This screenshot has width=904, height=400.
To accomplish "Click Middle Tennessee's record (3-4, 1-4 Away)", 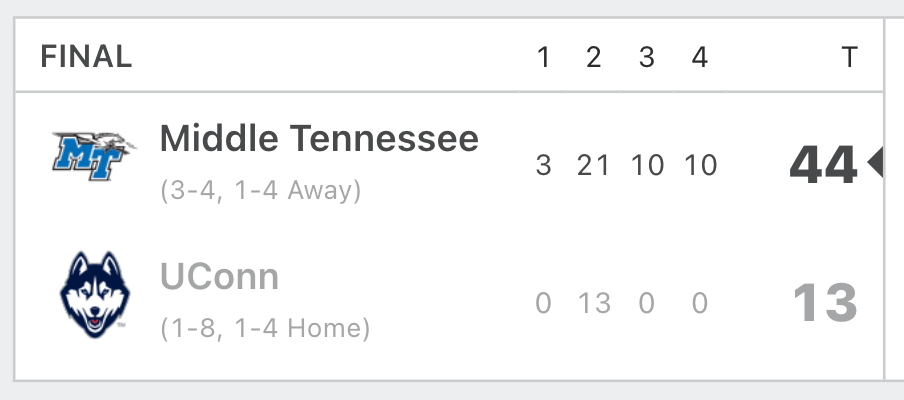I will point(261,191).
